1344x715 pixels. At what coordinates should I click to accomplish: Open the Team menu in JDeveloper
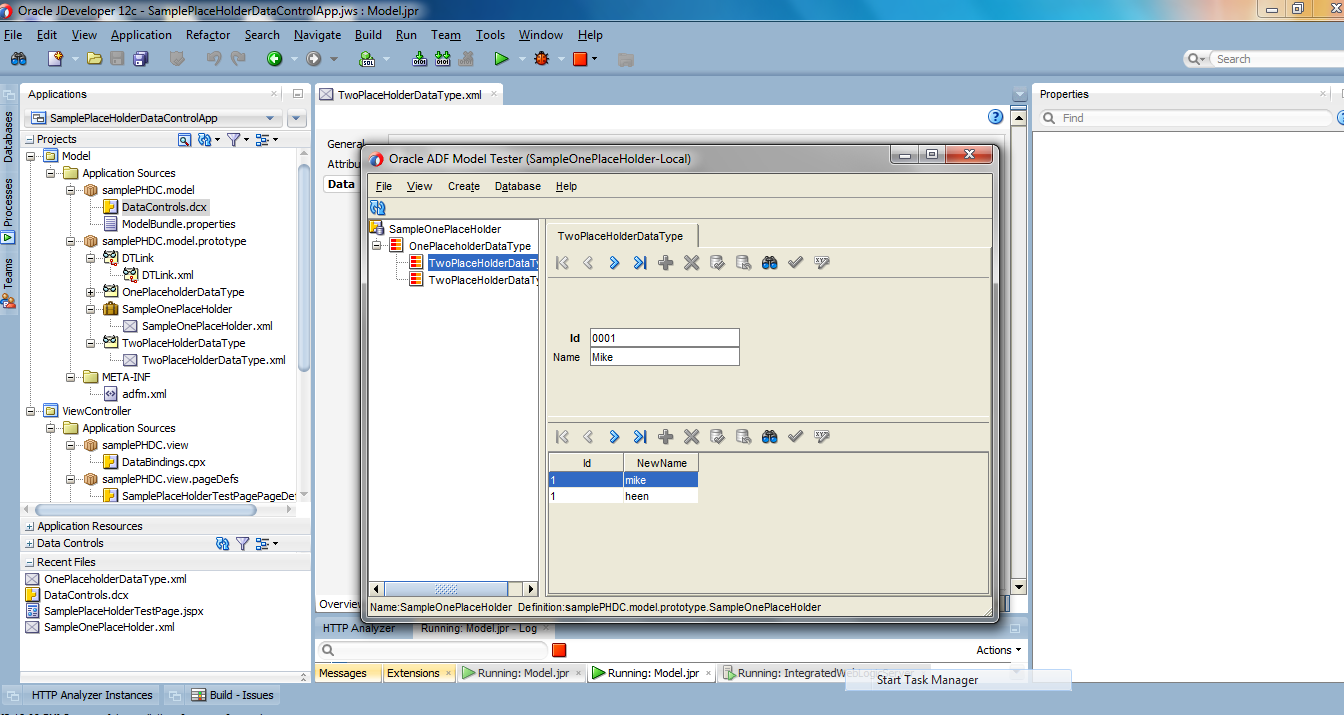[x=446, y=35]
